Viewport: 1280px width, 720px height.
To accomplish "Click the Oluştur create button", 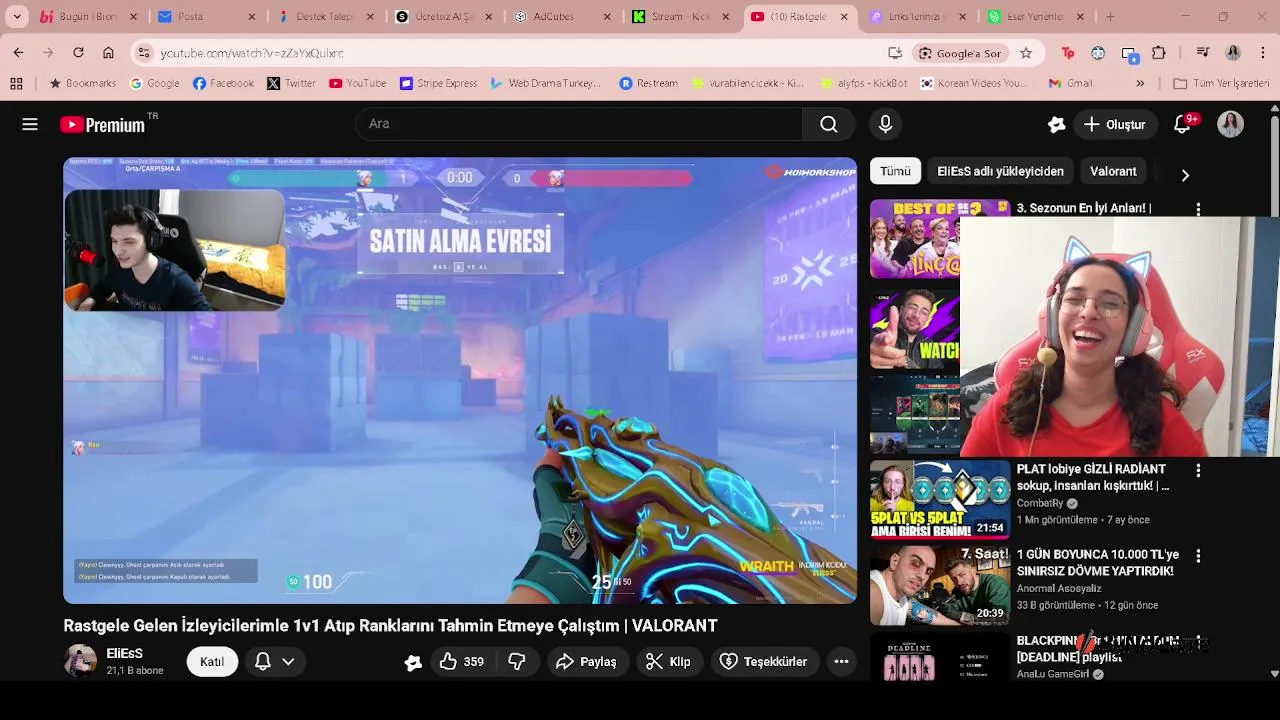I will (x=1114, y=125).
